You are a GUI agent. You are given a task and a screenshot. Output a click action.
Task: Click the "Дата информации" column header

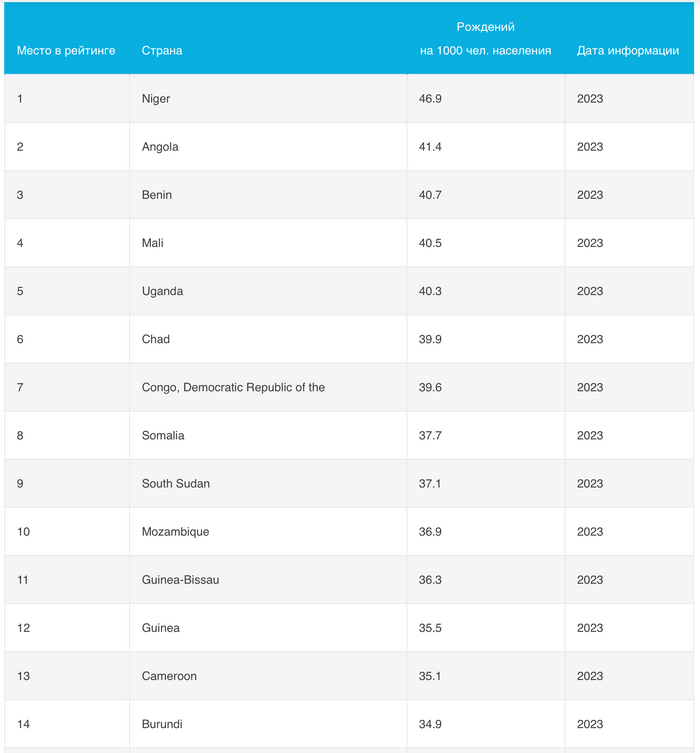point(627,51)
